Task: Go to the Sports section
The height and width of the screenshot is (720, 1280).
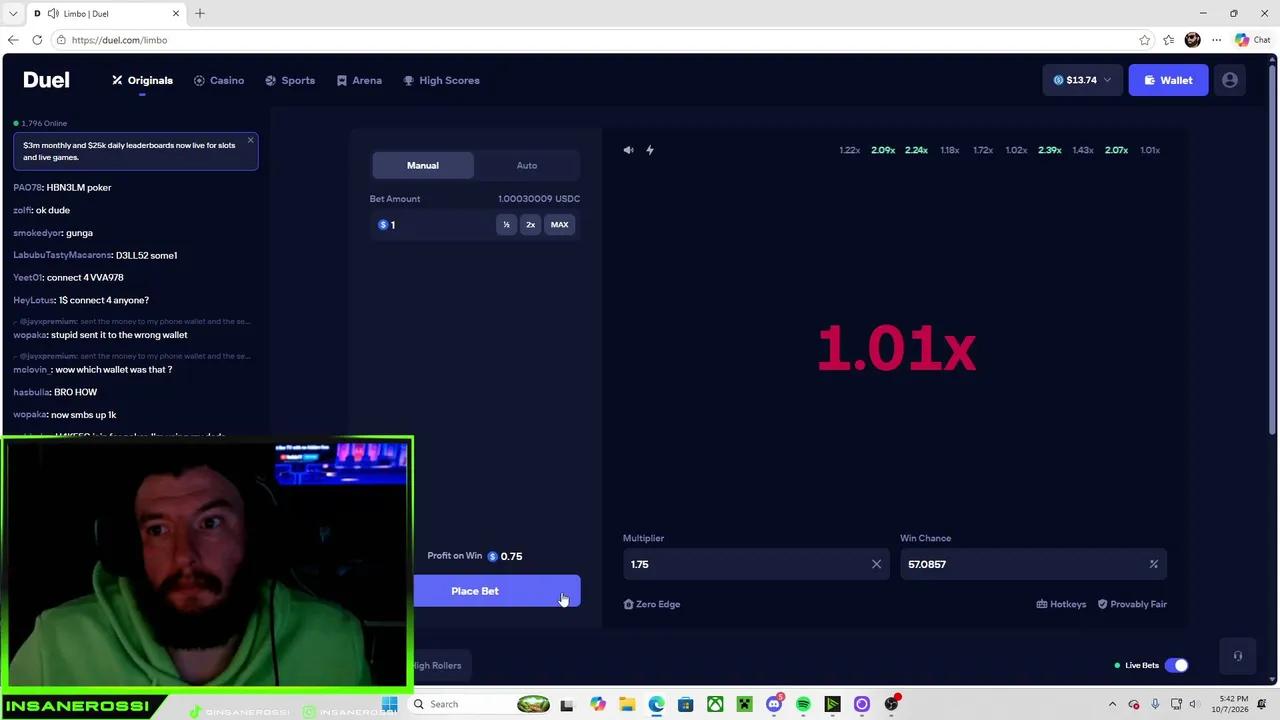Action: click(x=290, y=80)
